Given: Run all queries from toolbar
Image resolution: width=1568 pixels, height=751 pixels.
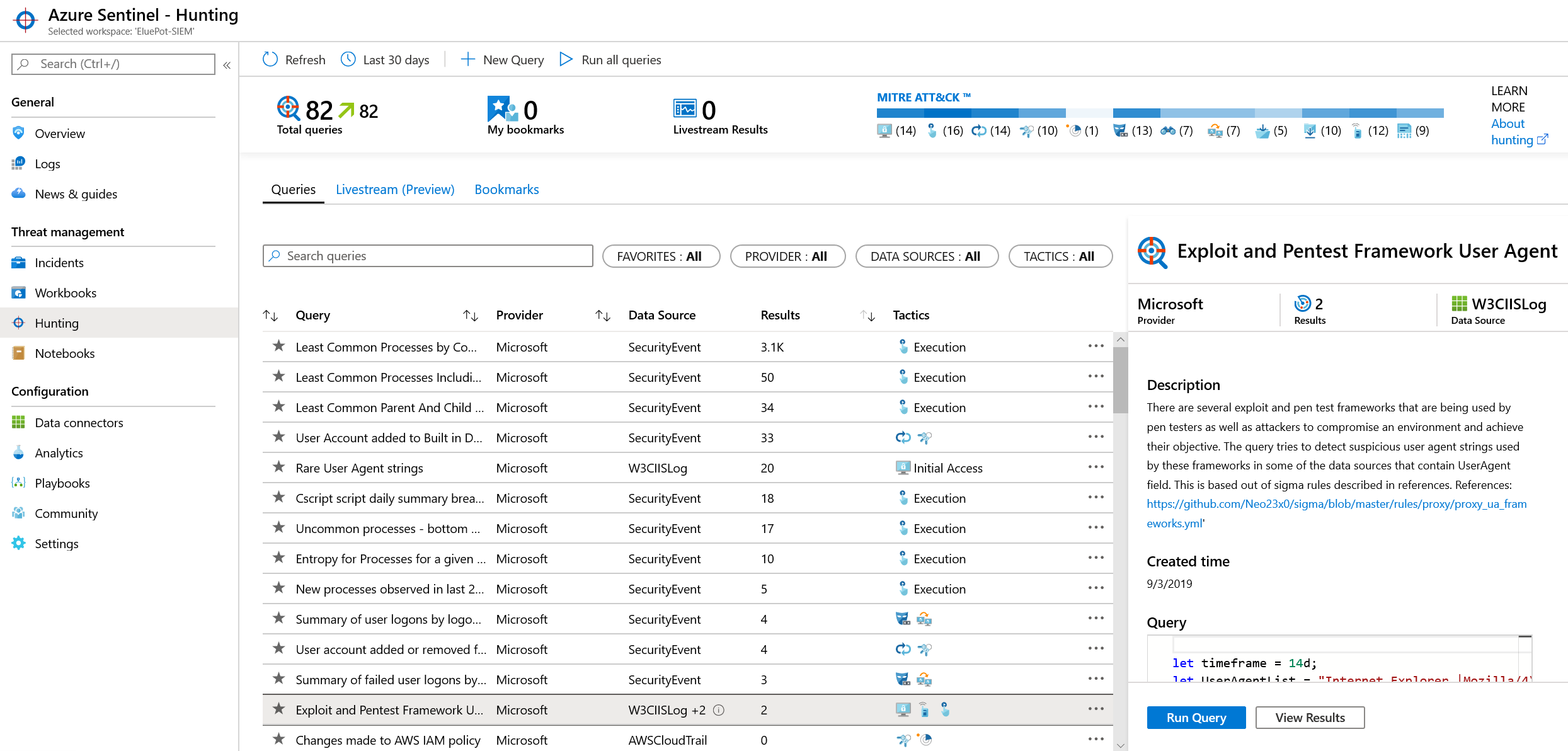Looking at the screenshot, I should [610, 59].
